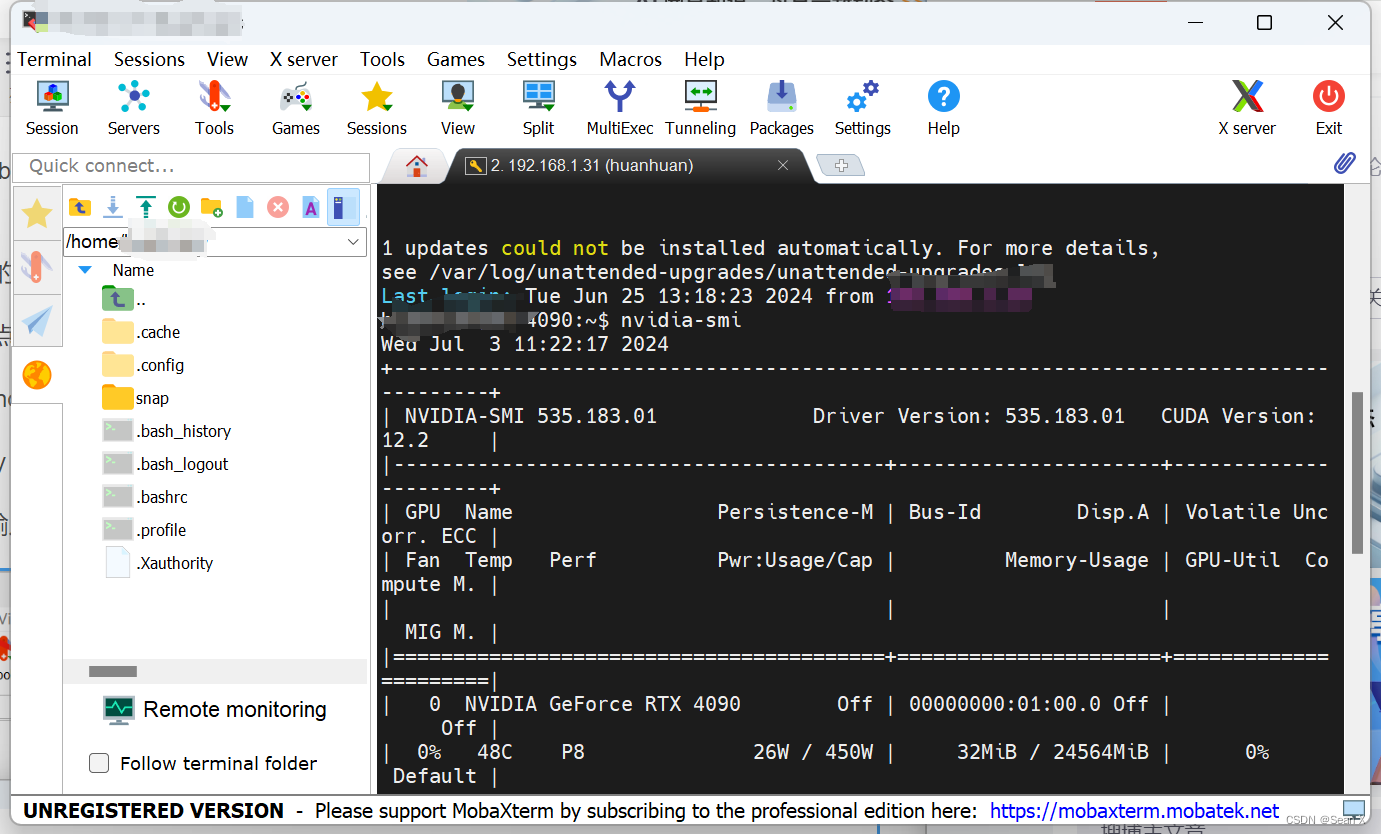The image size is (1381, 834).
Task: Open the paper plane Macros sidebar tab
Action: pyautogui.click(x=37, y=321)
